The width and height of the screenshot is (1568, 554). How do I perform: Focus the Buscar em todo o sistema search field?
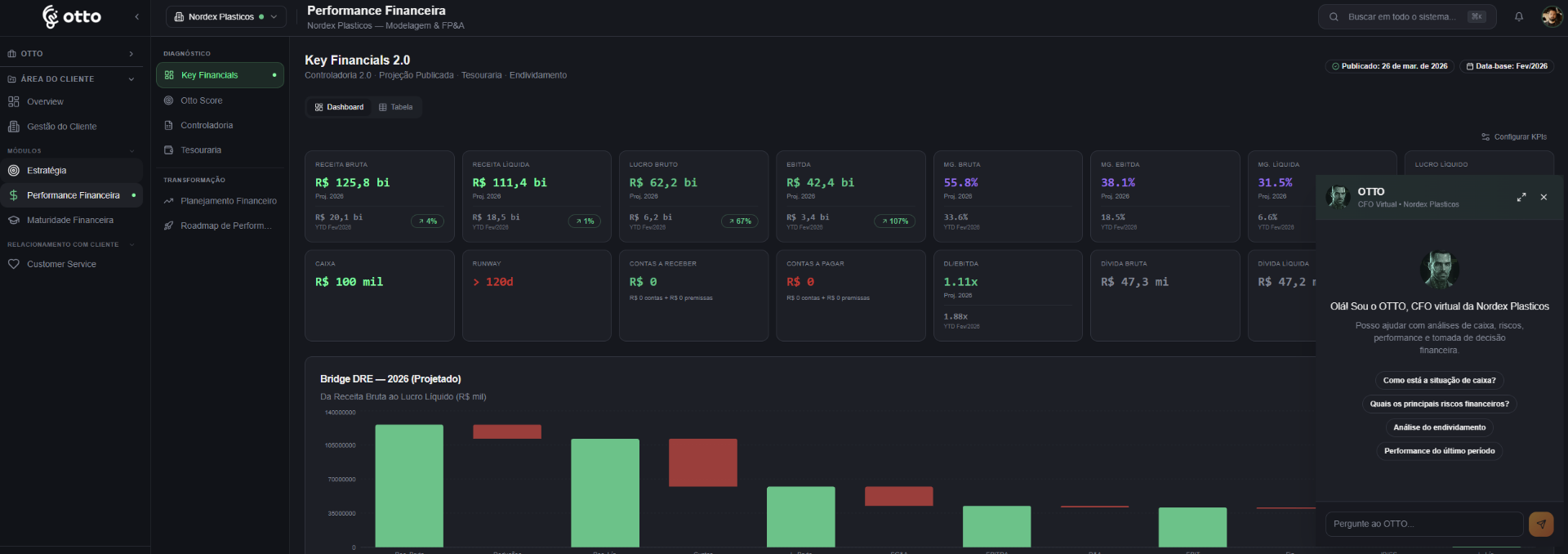pyautogui.click(x=1407, y=16)
